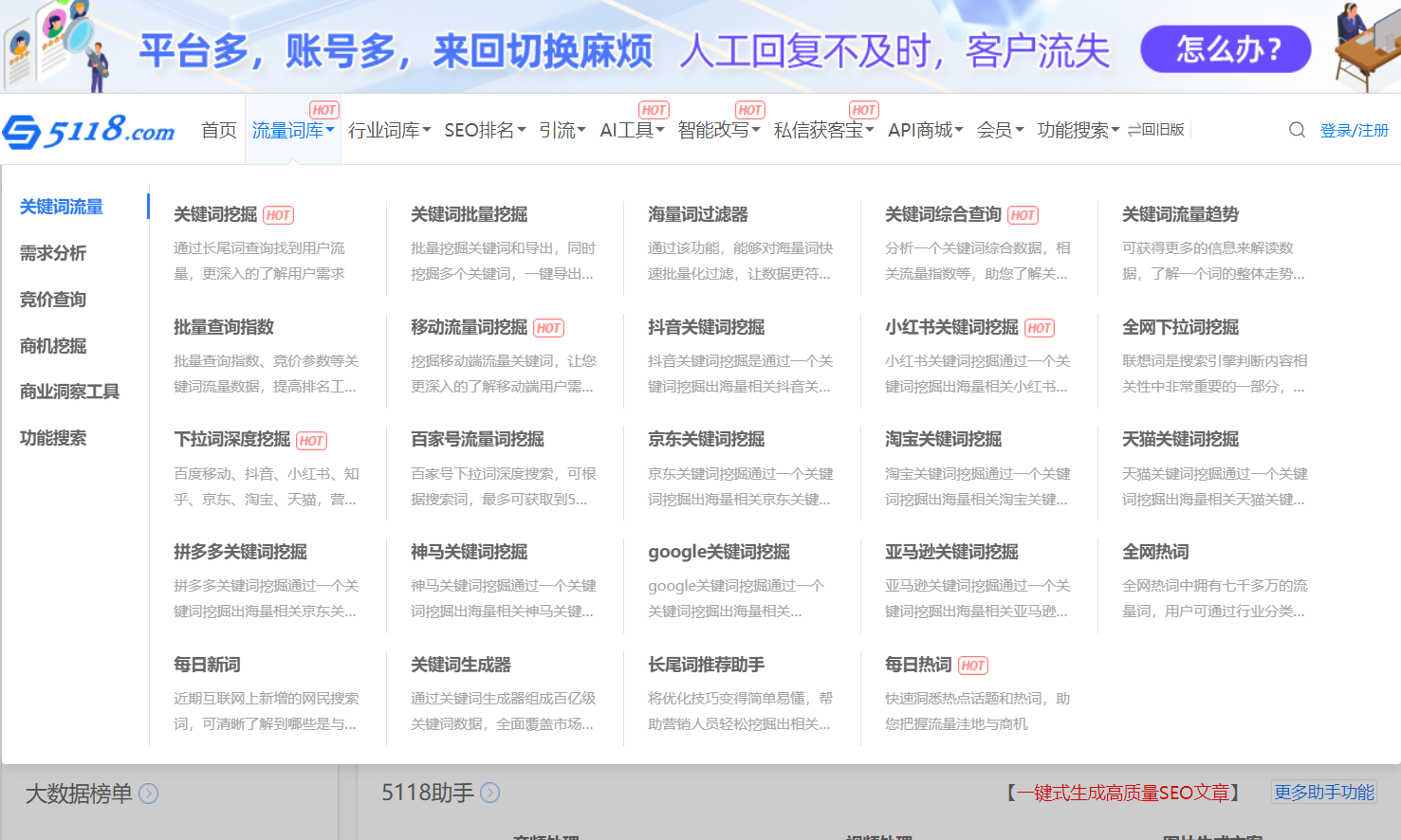Open 关键词生成器 tool
The image size is (1401, 840).
tap(460, 665)
